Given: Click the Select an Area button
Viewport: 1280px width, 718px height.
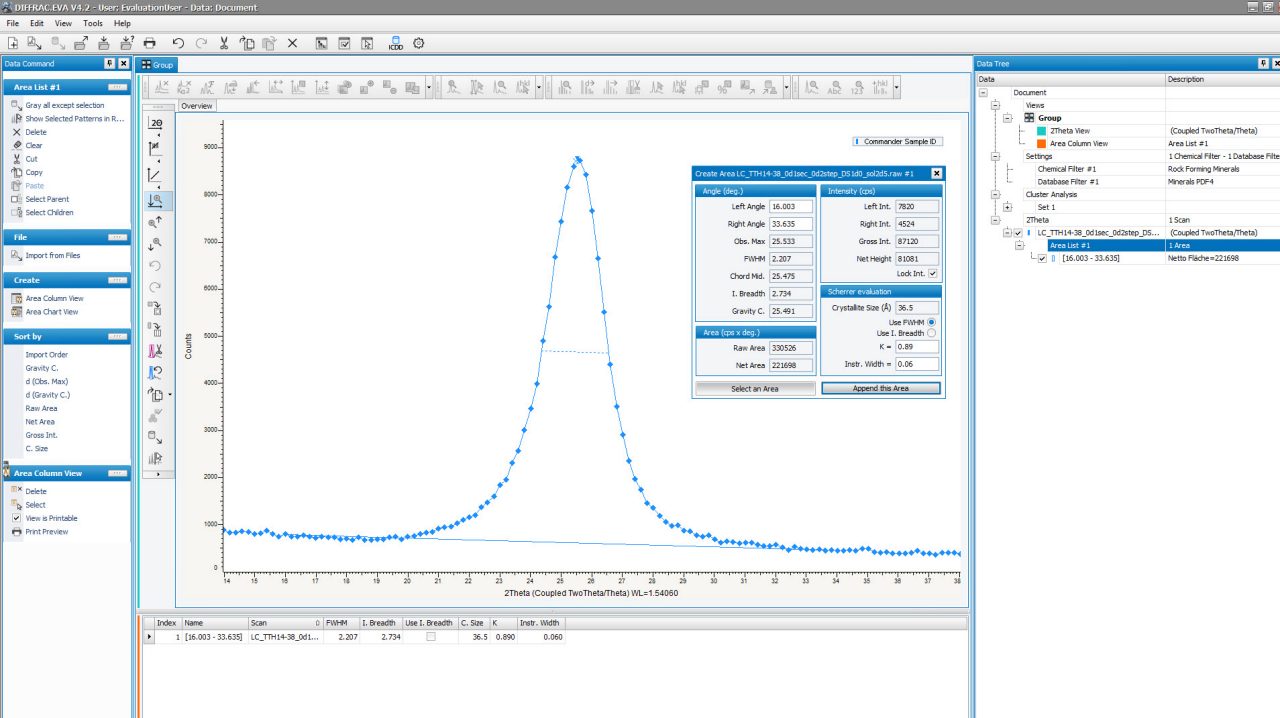Looking at the screenshot, I should (756, 388).
